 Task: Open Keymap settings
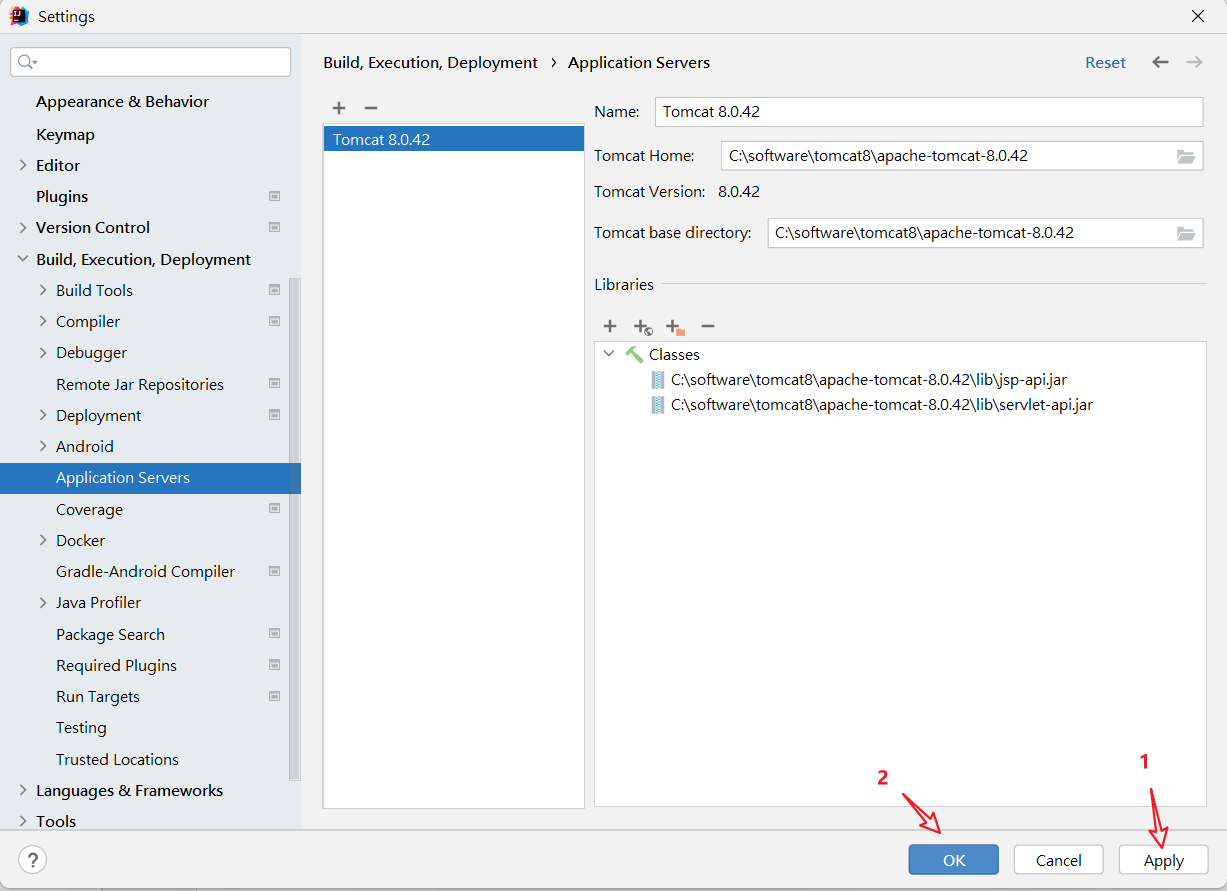65,134
